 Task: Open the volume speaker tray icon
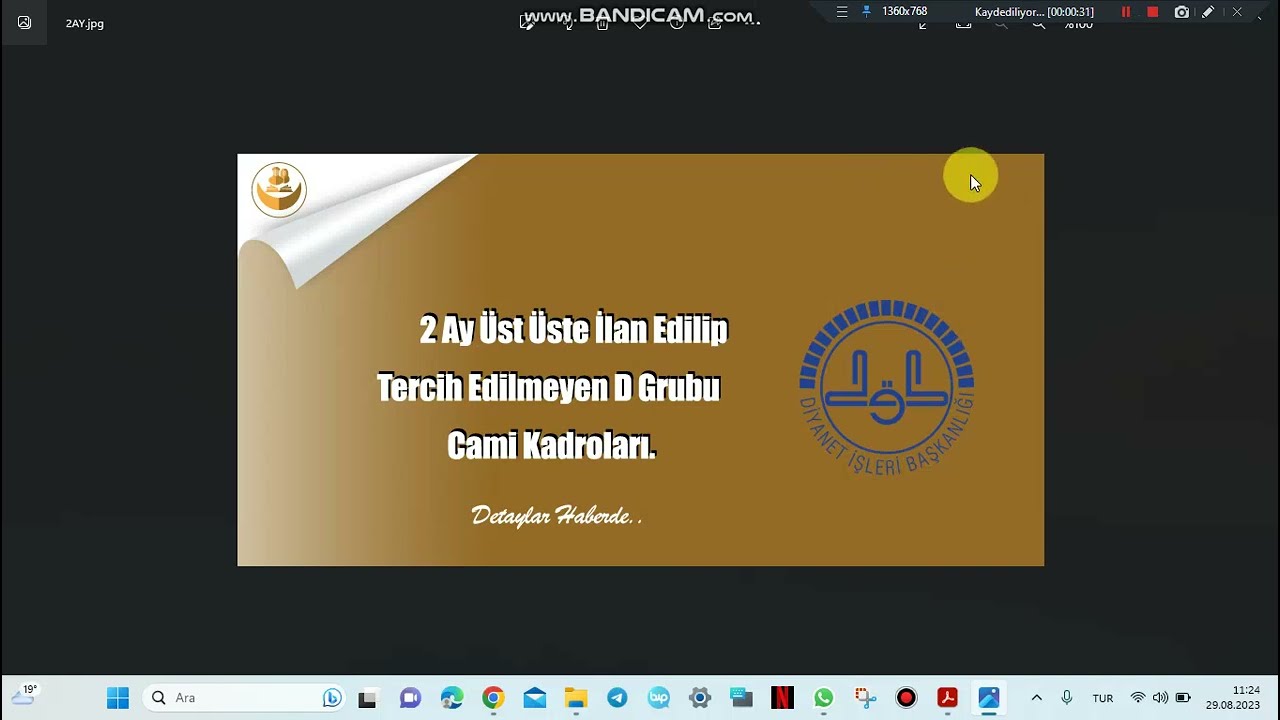tap(1160, 698)
